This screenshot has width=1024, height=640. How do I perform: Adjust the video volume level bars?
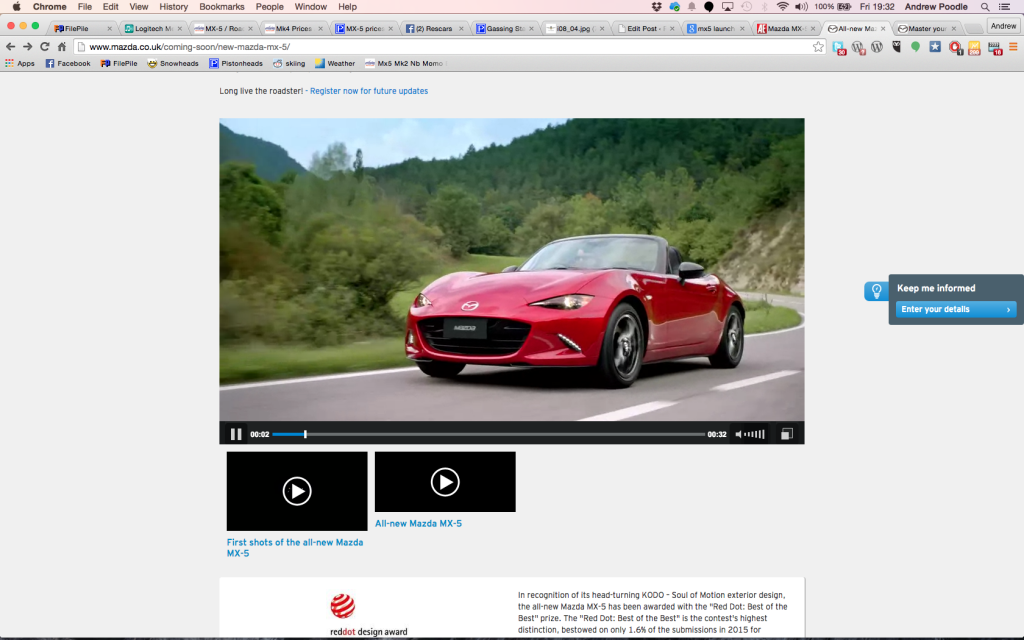click(755, 434)
